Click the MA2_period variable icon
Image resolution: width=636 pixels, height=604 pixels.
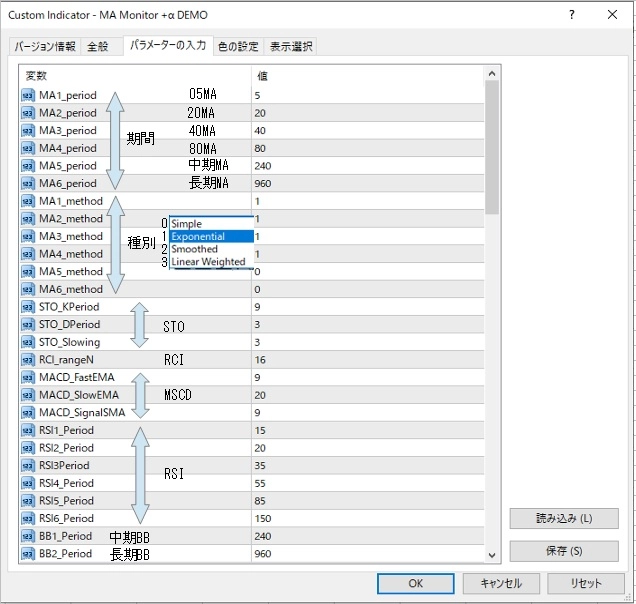tap(28, 113)
